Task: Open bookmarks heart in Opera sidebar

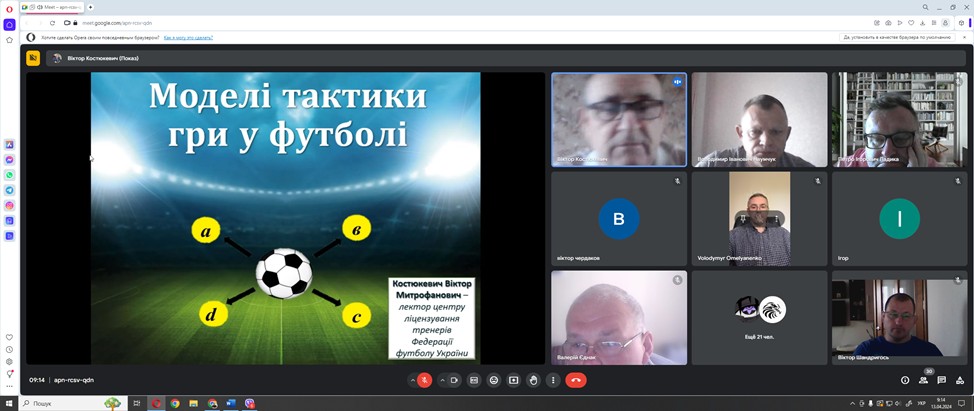Action: click(9, 337)
